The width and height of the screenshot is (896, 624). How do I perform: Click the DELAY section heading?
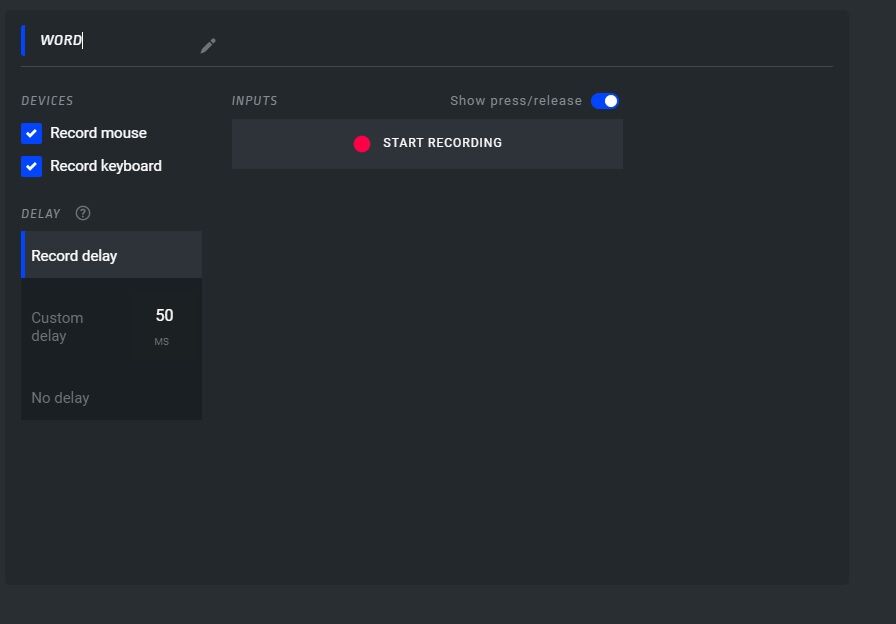(x=41, y=214)
